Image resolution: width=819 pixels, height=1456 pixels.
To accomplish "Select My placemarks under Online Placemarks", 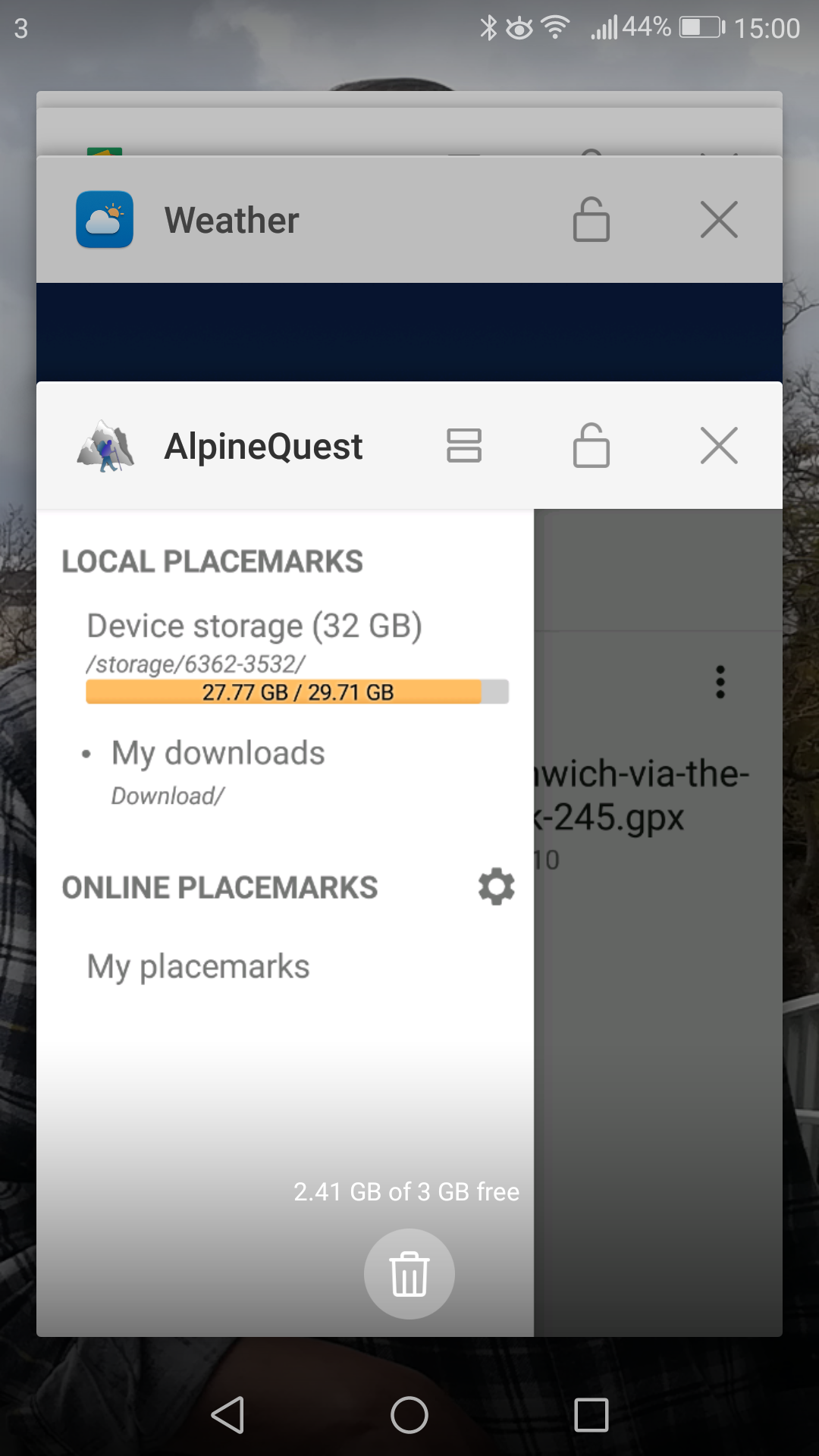I will click(198, 967).
